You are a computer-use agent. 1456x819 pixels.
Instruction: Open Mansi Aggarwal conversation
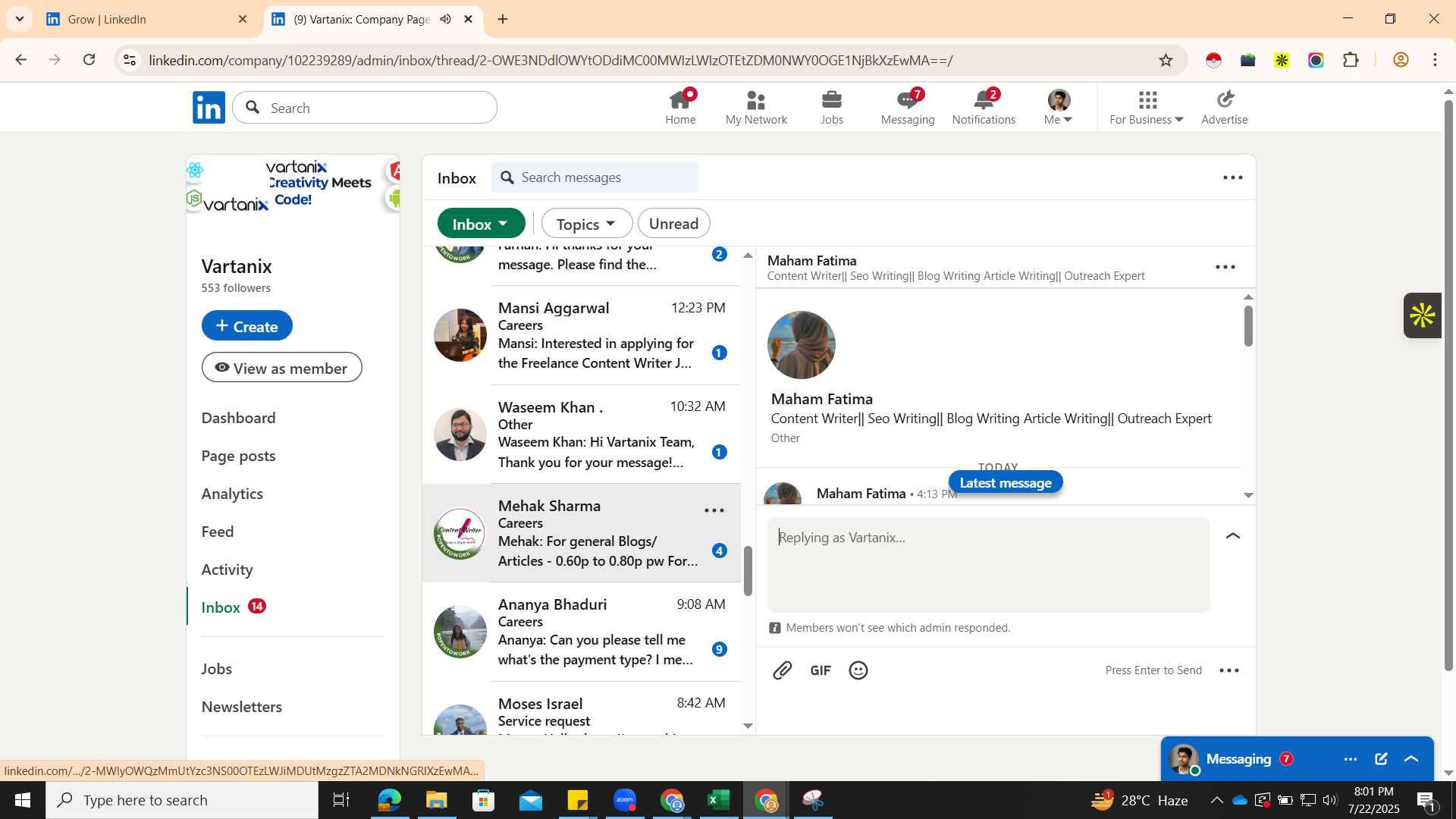pos(581,335)
